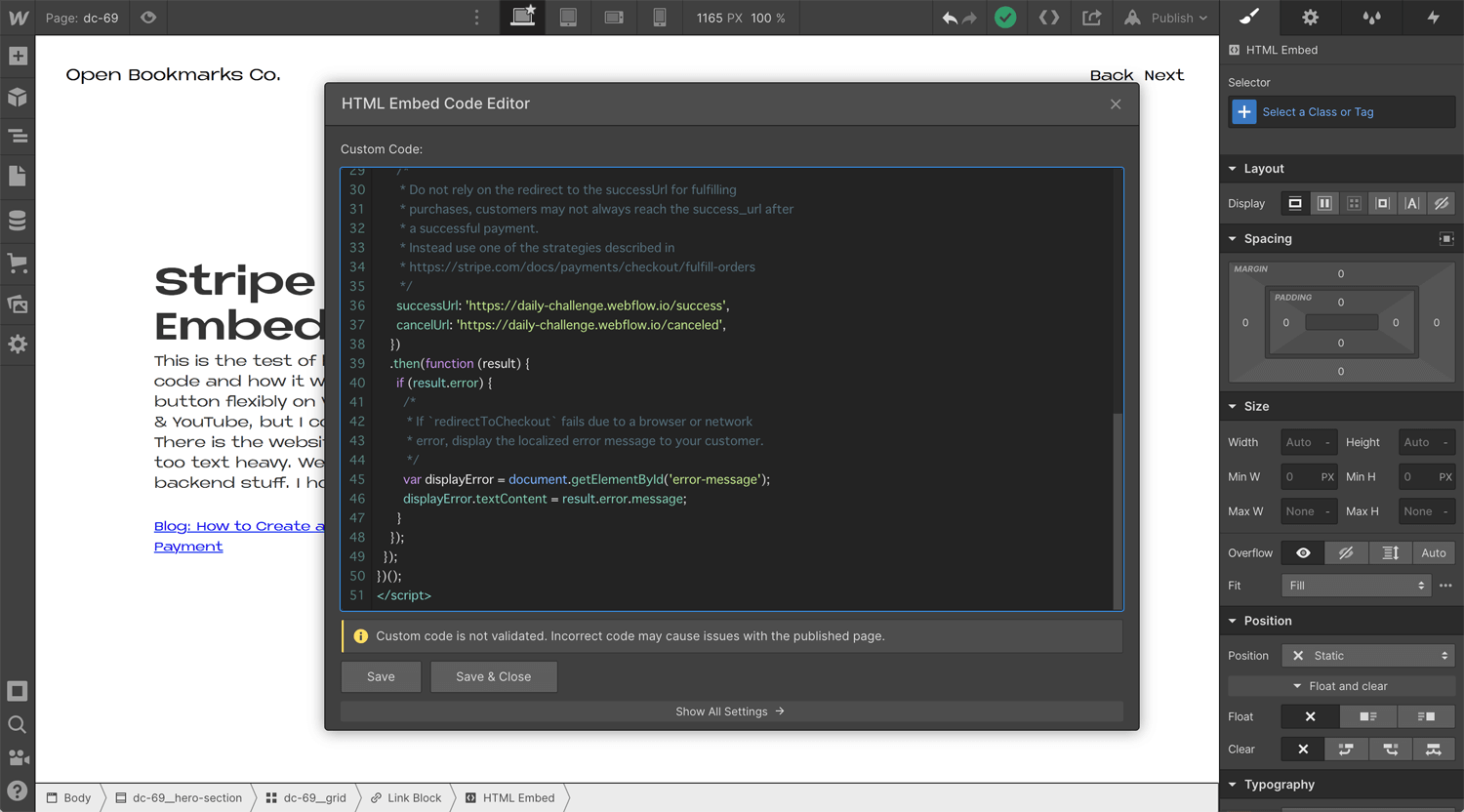Open the Publish dropdown
The width and height of the screenshot is (1464, 812).
pos(1166,18)
